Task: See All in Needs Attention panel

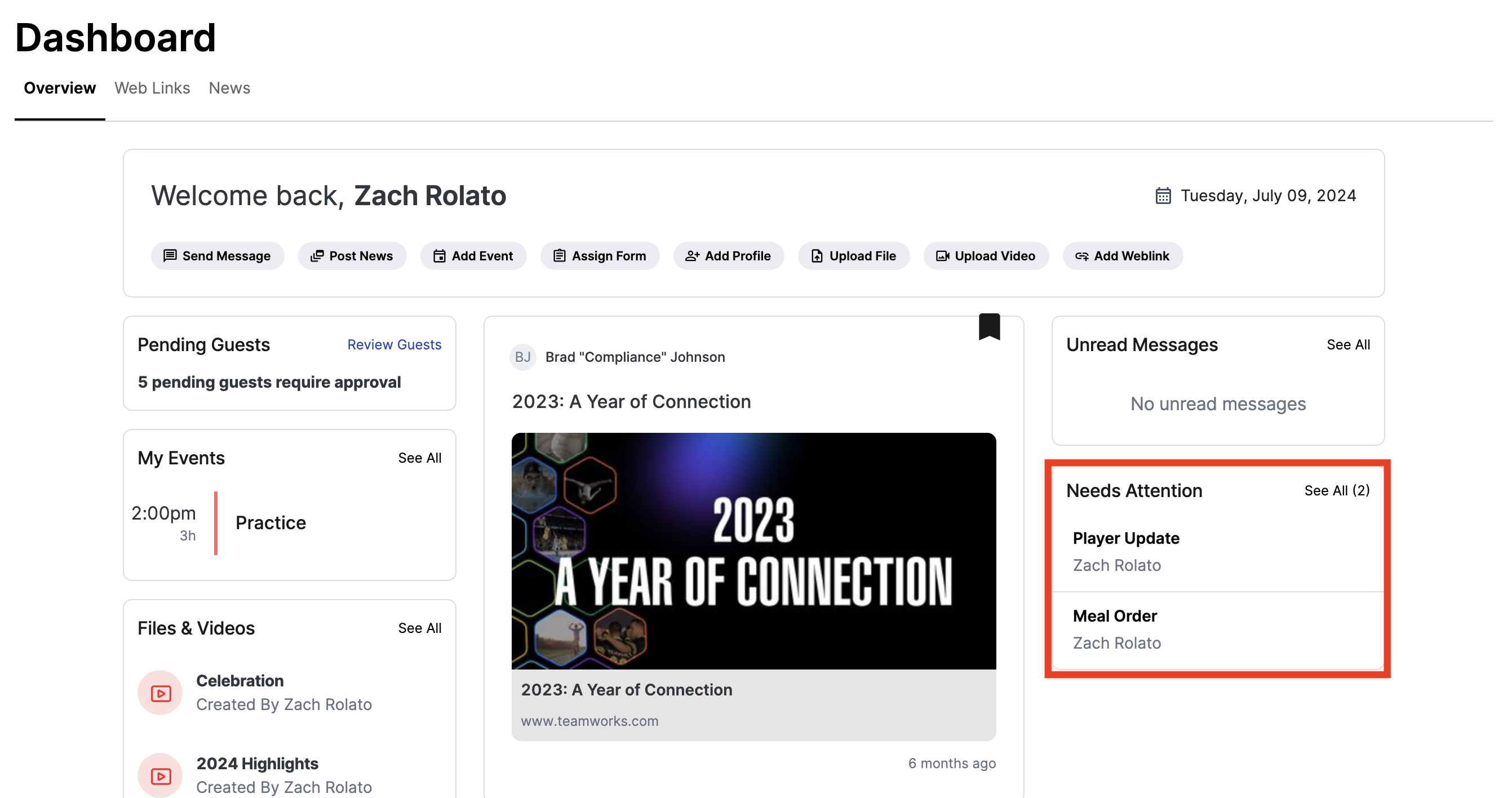Action: tap(1337, 490)
